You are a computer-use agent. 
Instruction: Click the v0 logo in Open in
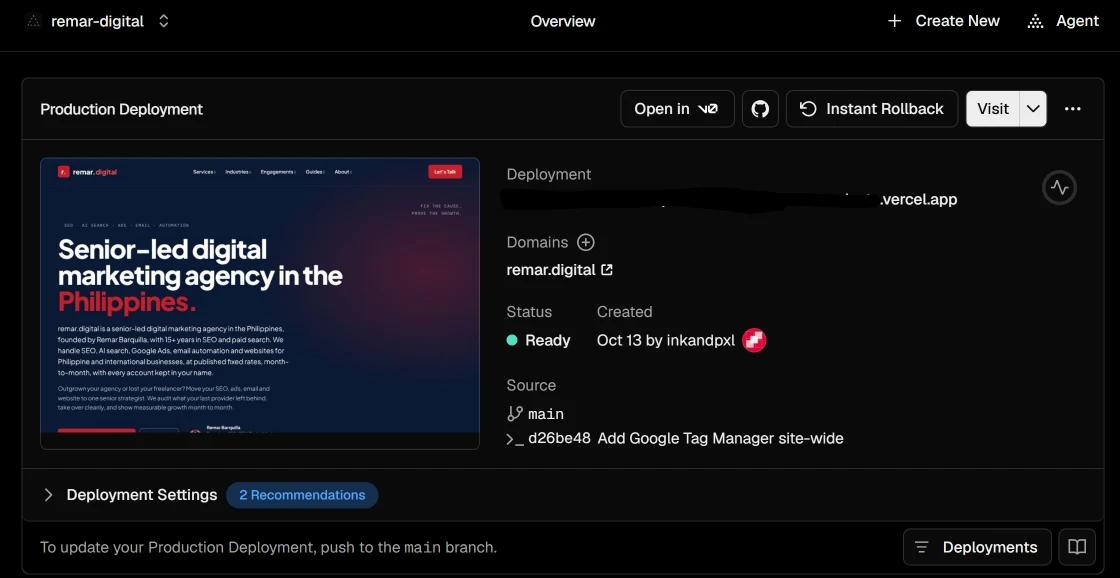(708, 109)
